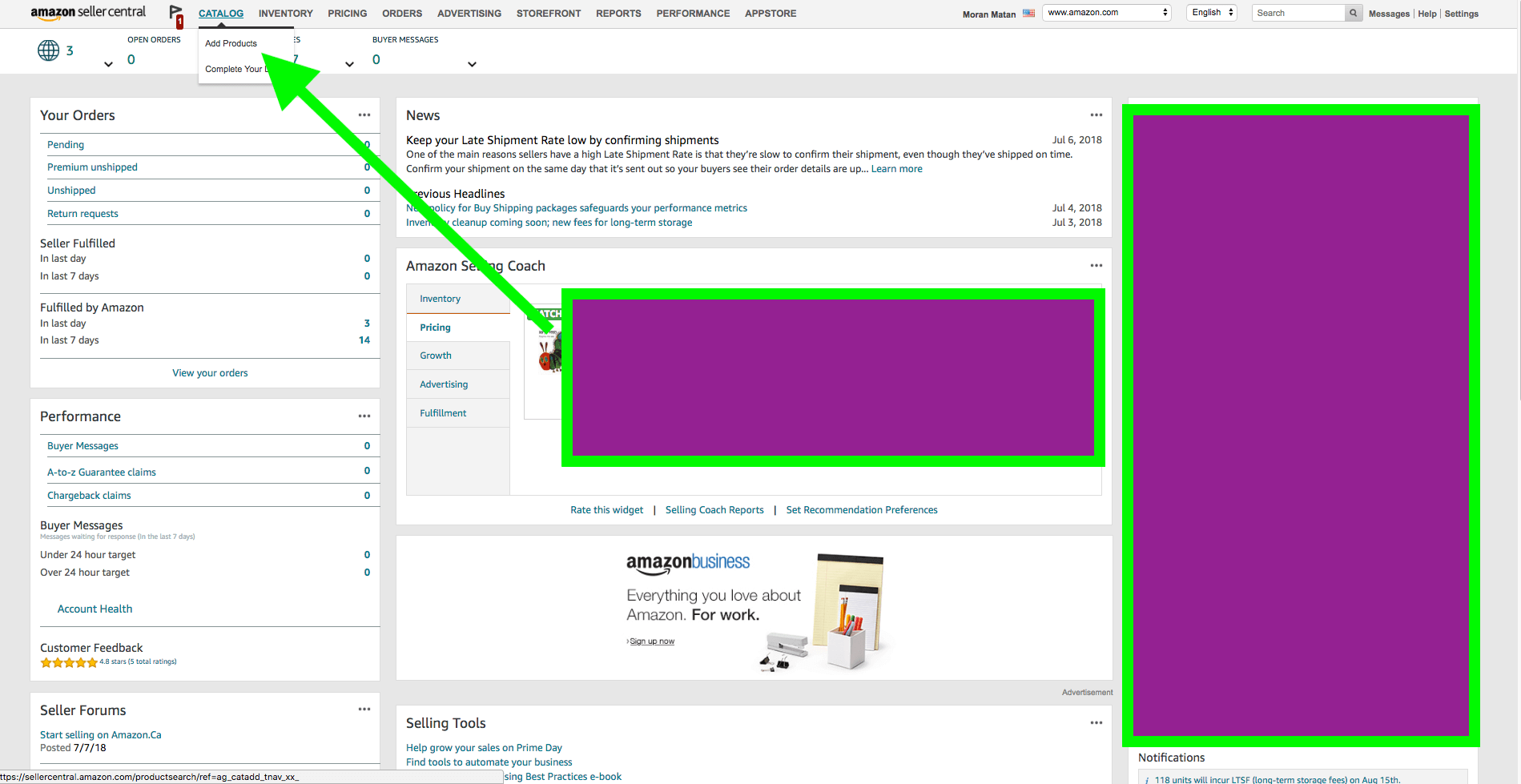Viewport: 1521px width, 784px height.
Task: Click Learn more in news article
Action: (896, 169)
